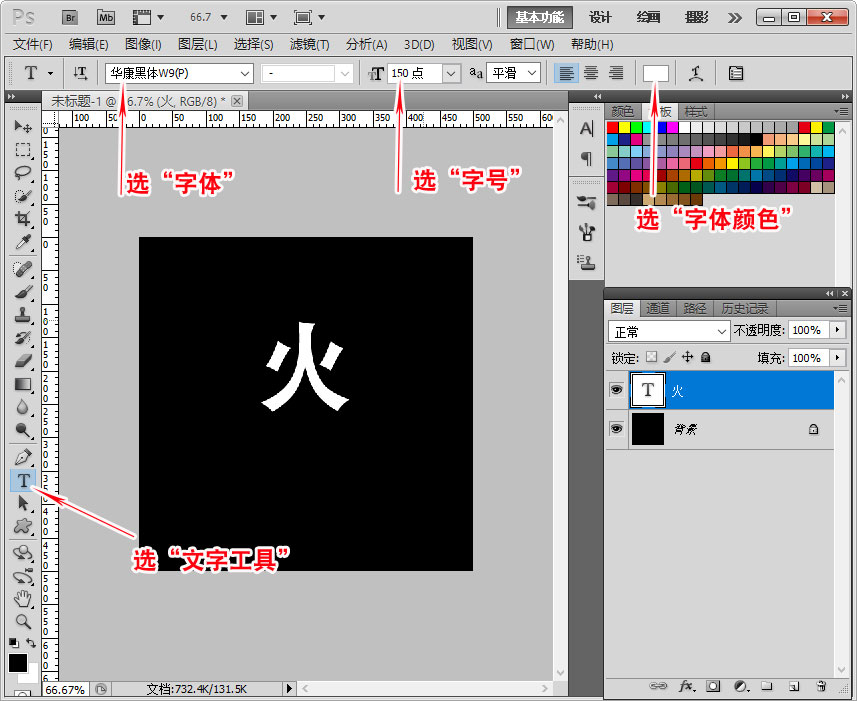Viewport: 857px width, 701px height.
Task: Select the Zoom tool
Action: tap(22, 621)
